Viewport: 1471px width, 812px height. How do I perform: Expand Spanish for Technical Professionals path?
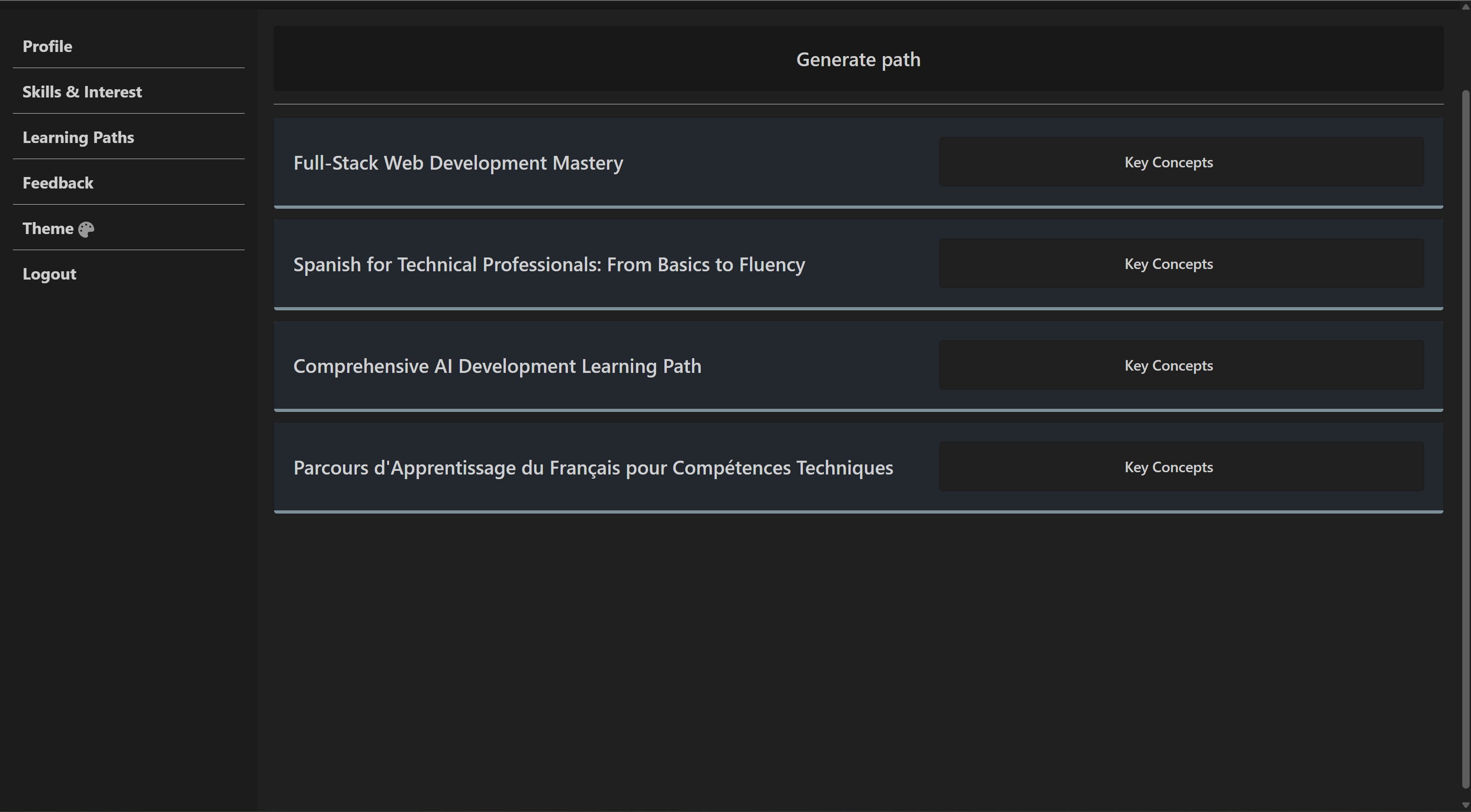549,265
